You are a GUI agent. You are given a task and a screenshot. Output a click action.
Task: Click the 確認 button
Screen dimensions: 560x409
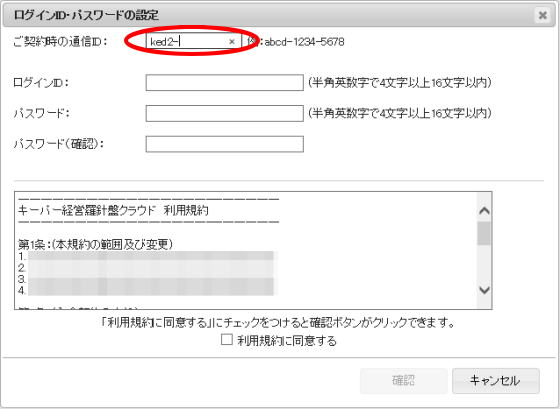[x=404, y=381]
